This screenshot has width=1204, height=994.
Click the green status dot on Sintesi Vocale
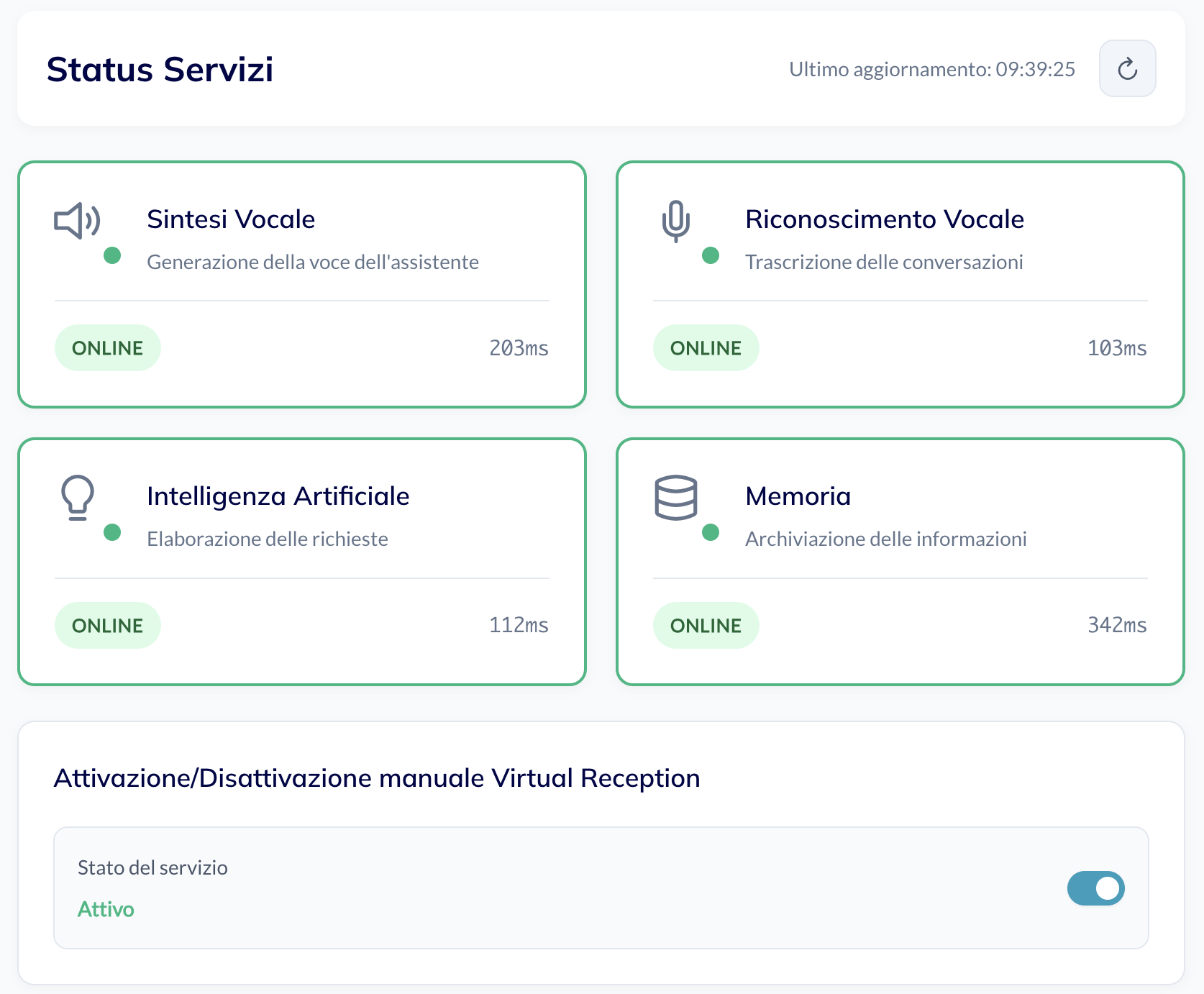click(x=112, y=255)
